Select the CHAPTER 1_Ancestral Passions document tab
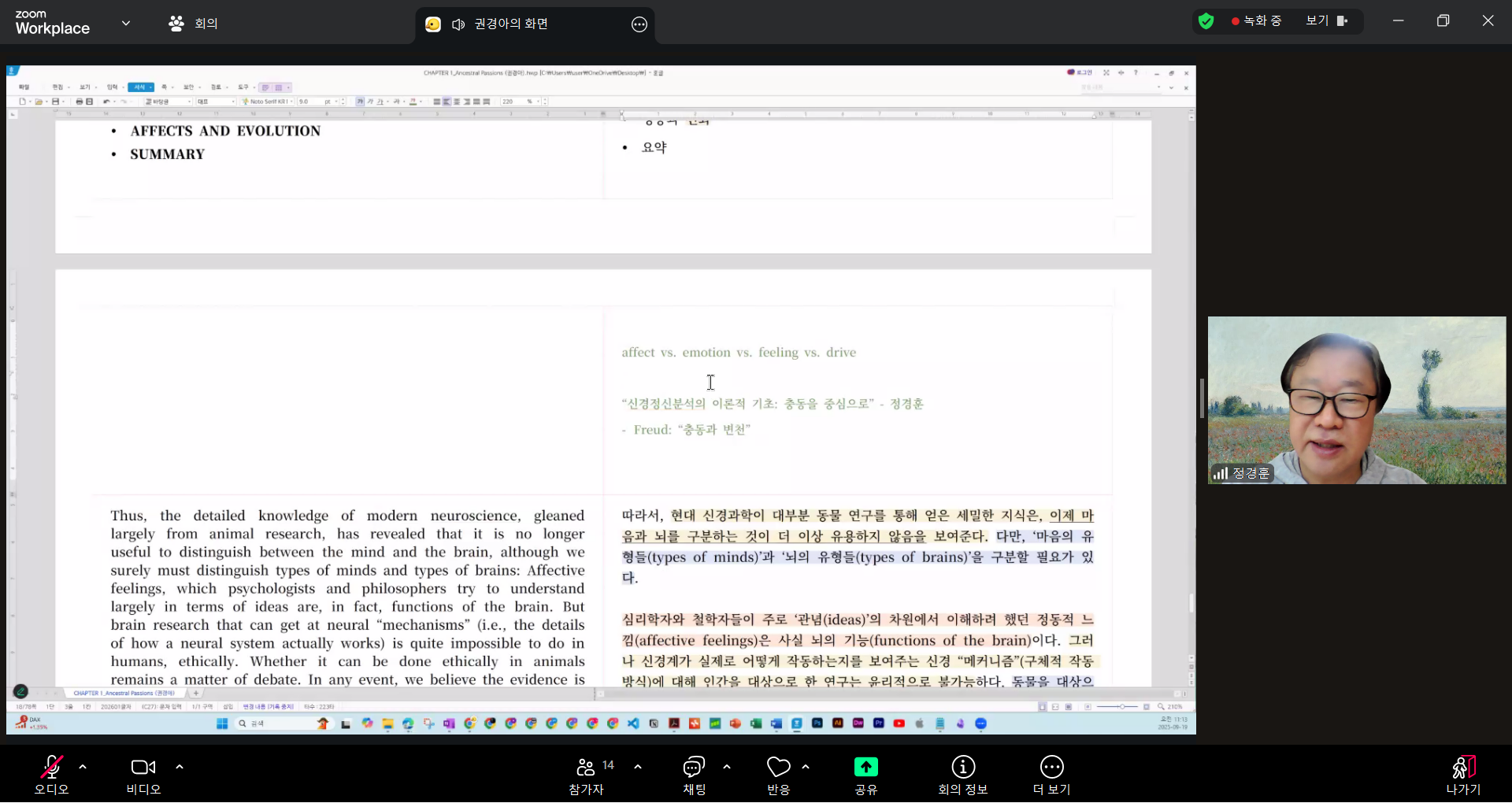Viewport: 1512px width, 803px height. [124, 694]
